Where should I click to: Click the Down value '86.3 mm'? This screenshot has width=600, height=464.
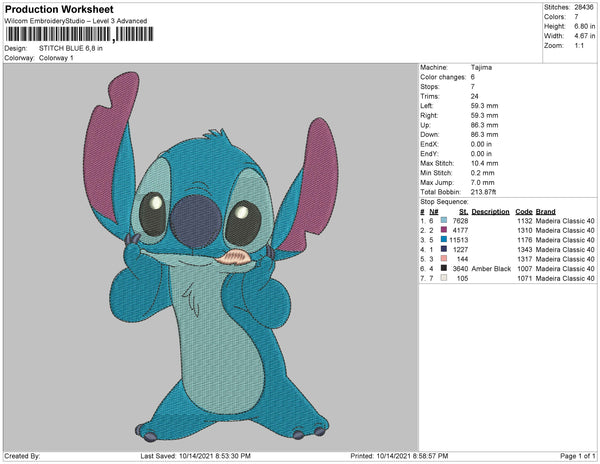click(484, 134)
